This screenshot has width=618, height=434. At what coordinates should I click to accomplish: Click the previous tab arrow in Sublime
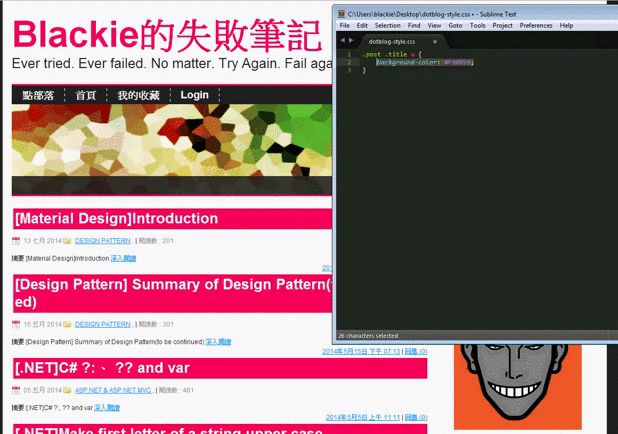[341, 40]
